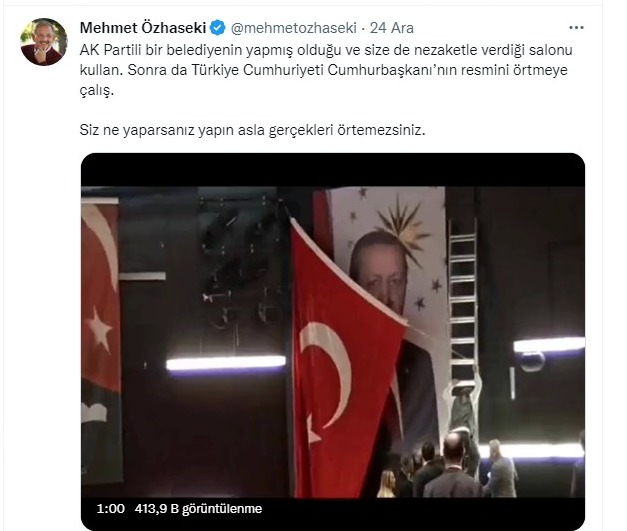627x531 pixels.
Task: Open Mehmet Özhaseki's profile picture
Action: [44, 42]
